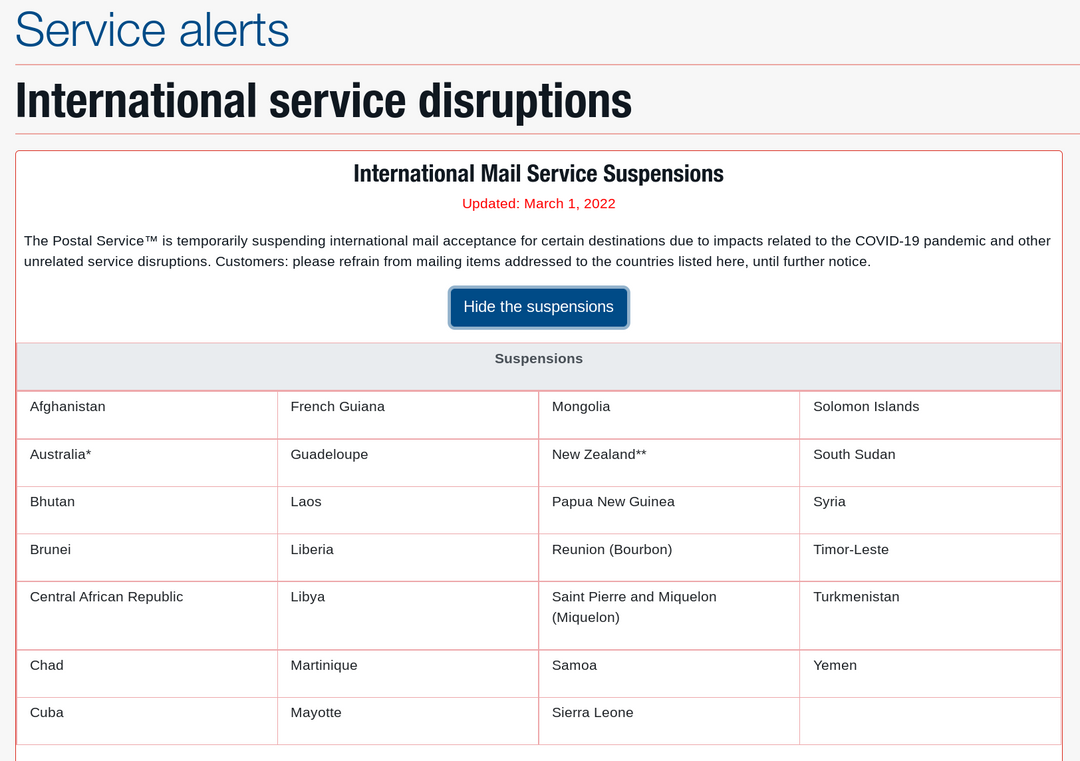Click the Saint Pierre and Miquelon entry

635,606
